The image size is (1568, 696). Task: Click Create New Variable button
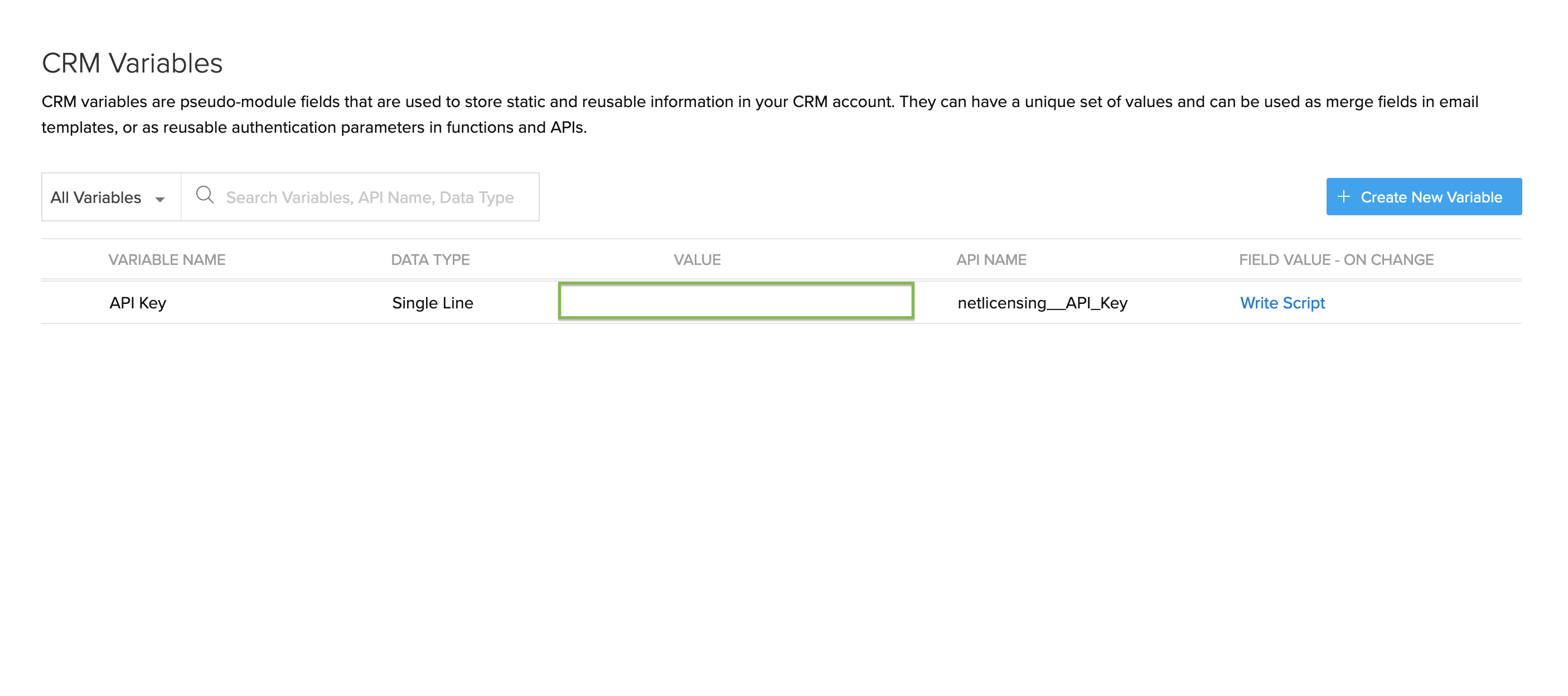(x=1424, y=197)
